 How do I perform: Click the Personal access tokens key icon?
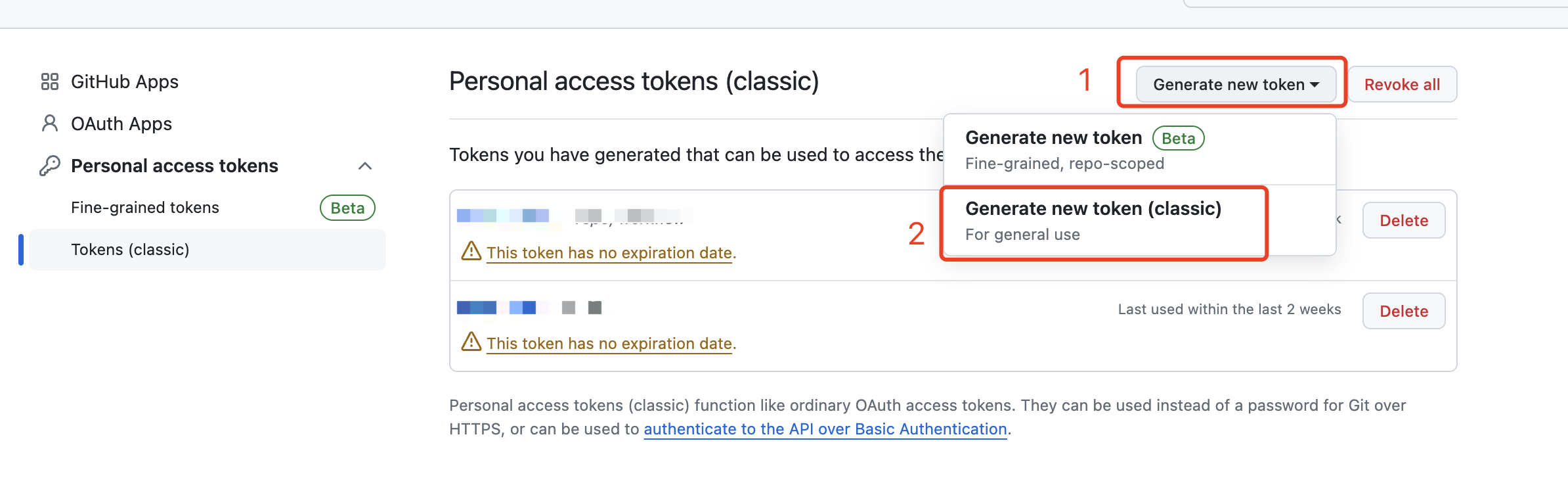pos(50,166)
